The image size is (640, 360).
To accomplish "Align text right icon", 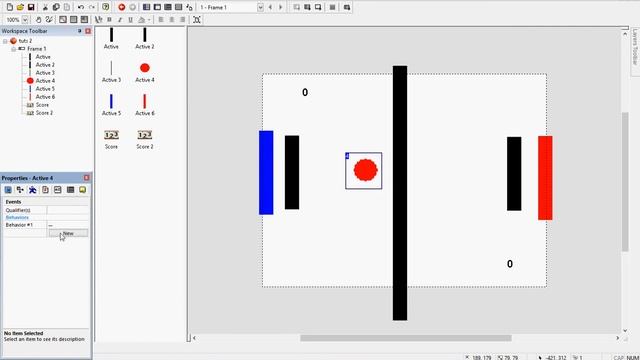I will (182, 20).
